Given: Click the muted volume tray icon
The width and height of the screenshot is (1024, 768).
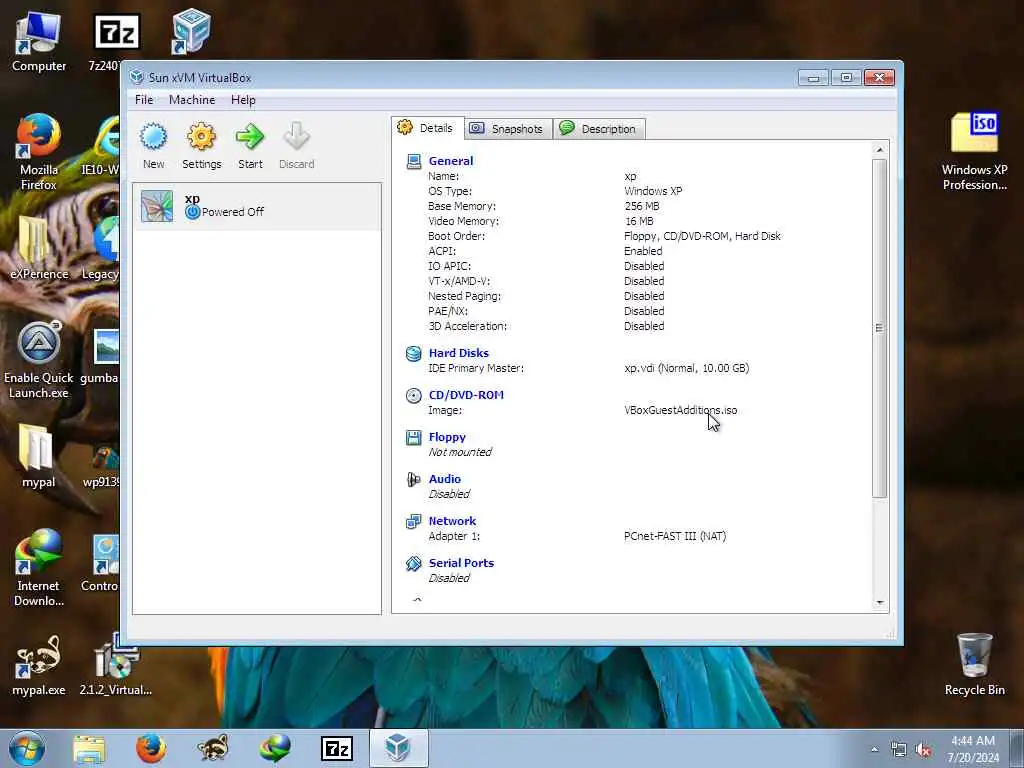Looking at the screenshot, I should [923, 750].
